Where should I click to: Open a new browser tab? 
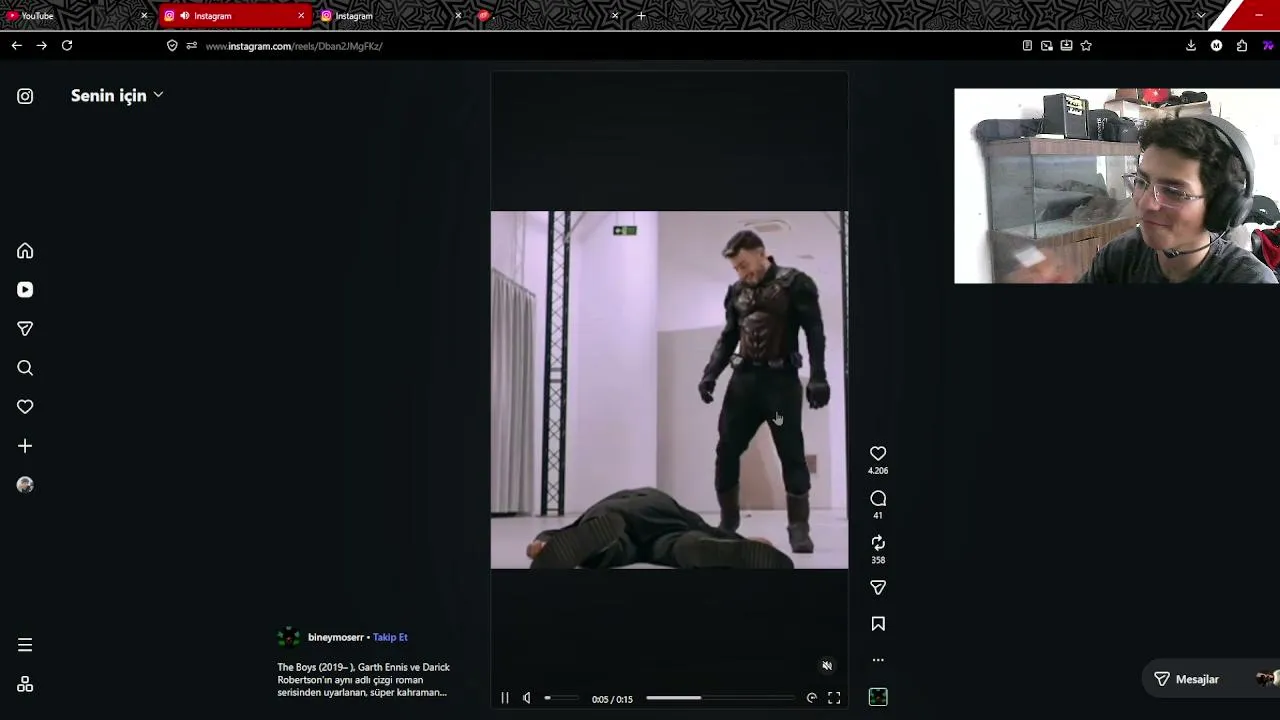(641, 16)
